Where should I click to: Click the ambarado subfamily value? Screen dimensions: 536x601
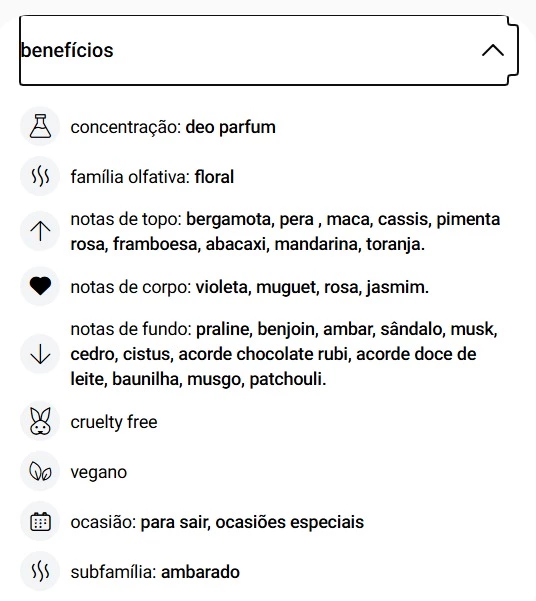(200, 572)
